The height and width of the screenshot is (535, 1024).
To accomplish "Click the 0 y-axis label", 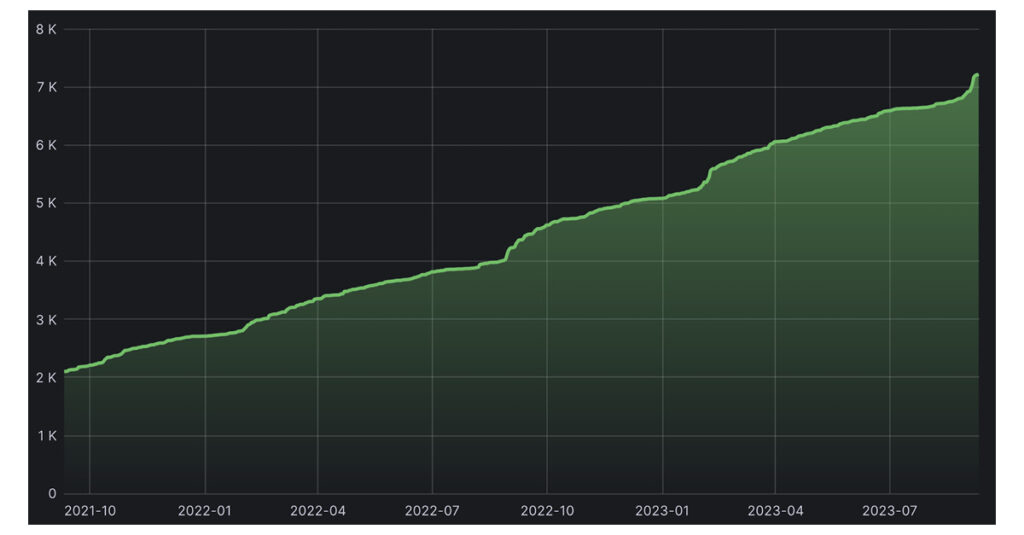I will pyautogui.click(x=52, y=494).
